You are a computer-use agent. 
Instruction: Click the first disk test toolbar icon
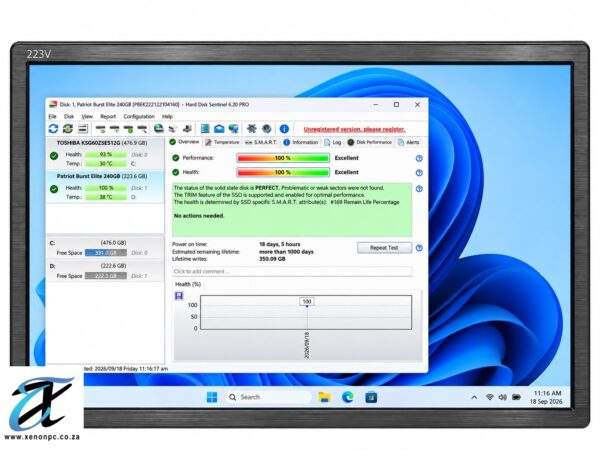[x=101, y=129]
